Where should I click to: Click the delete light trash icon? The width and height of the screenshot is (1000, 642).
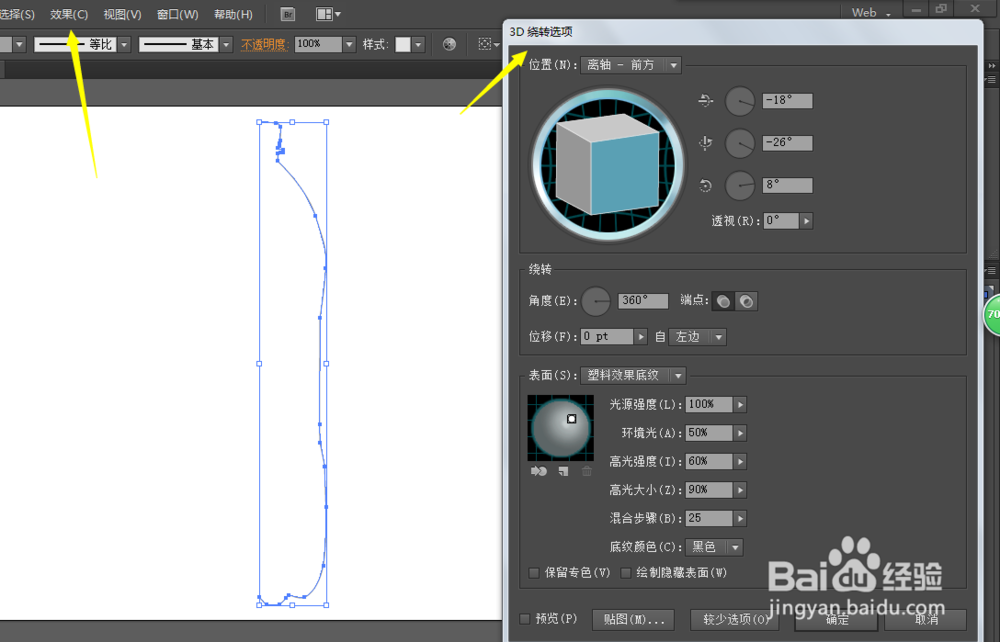click(585, 471)
